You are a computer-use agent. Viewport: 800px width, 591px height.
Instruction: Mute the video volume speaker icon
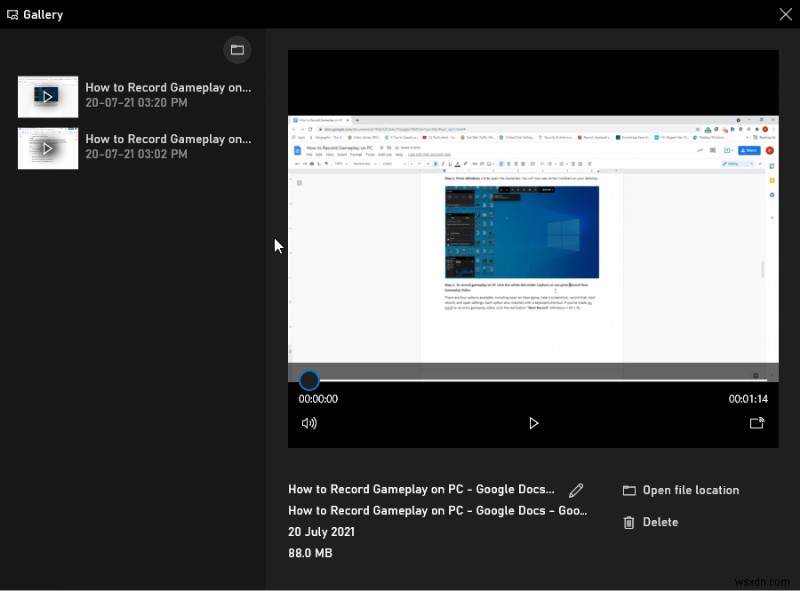(309, 423)
